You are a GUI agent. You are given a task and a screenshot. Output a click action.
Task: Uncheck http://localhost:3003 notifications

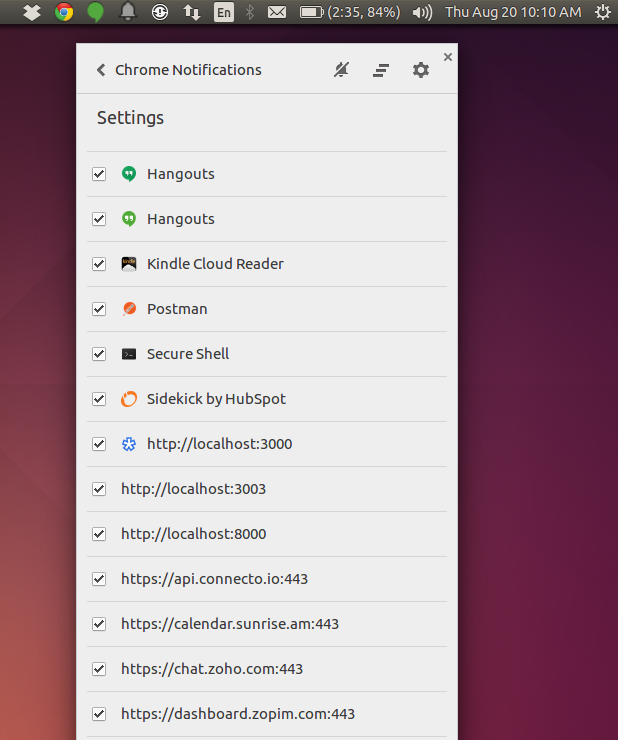[x=99, y=489]
